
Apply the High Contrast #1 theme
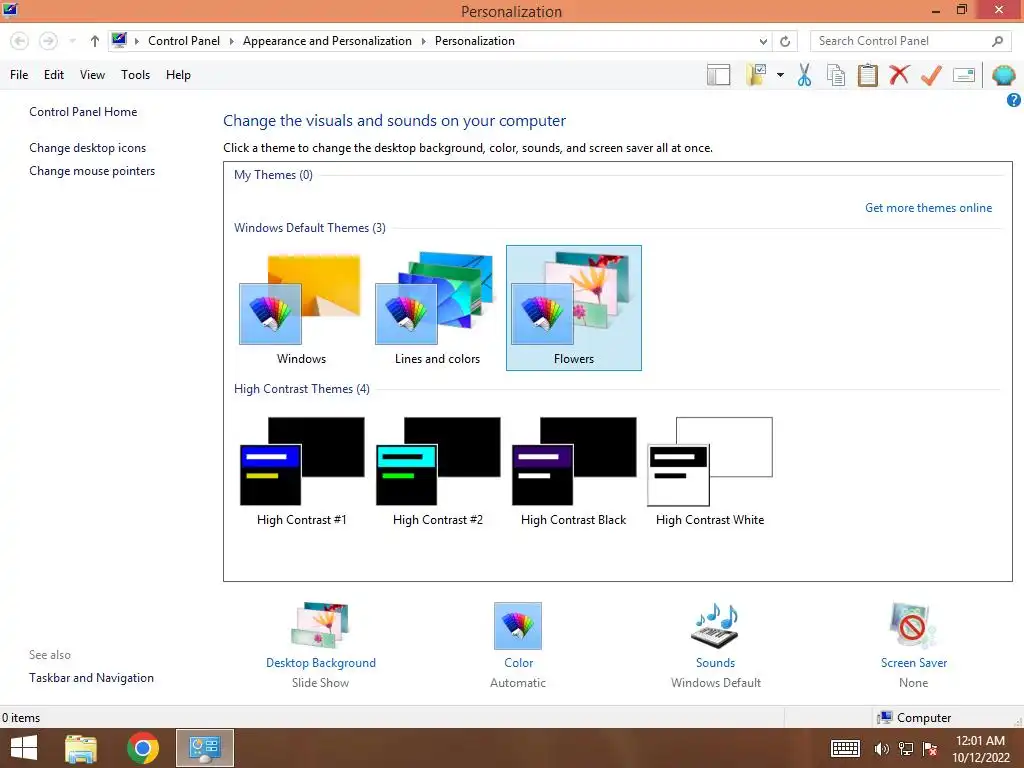tap(301, 470)
